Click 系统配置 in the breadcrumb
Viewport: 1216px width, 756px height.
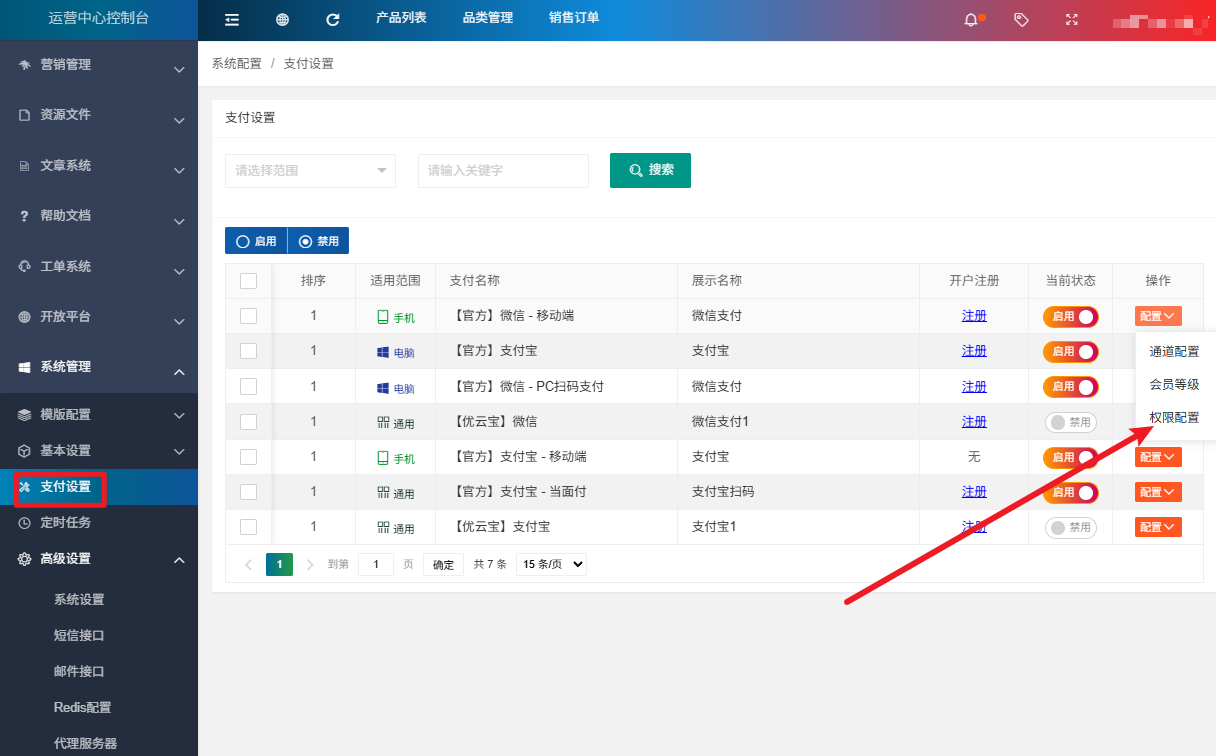[x=236, y=64]
